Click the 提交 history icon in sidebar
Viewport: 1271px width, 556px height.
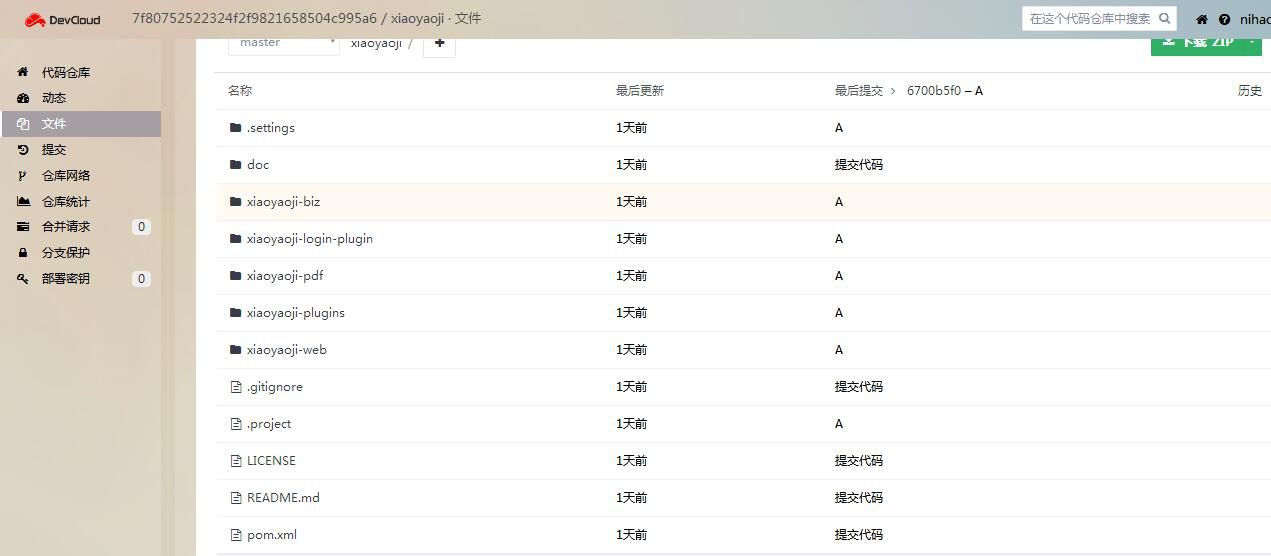point(23,150)
